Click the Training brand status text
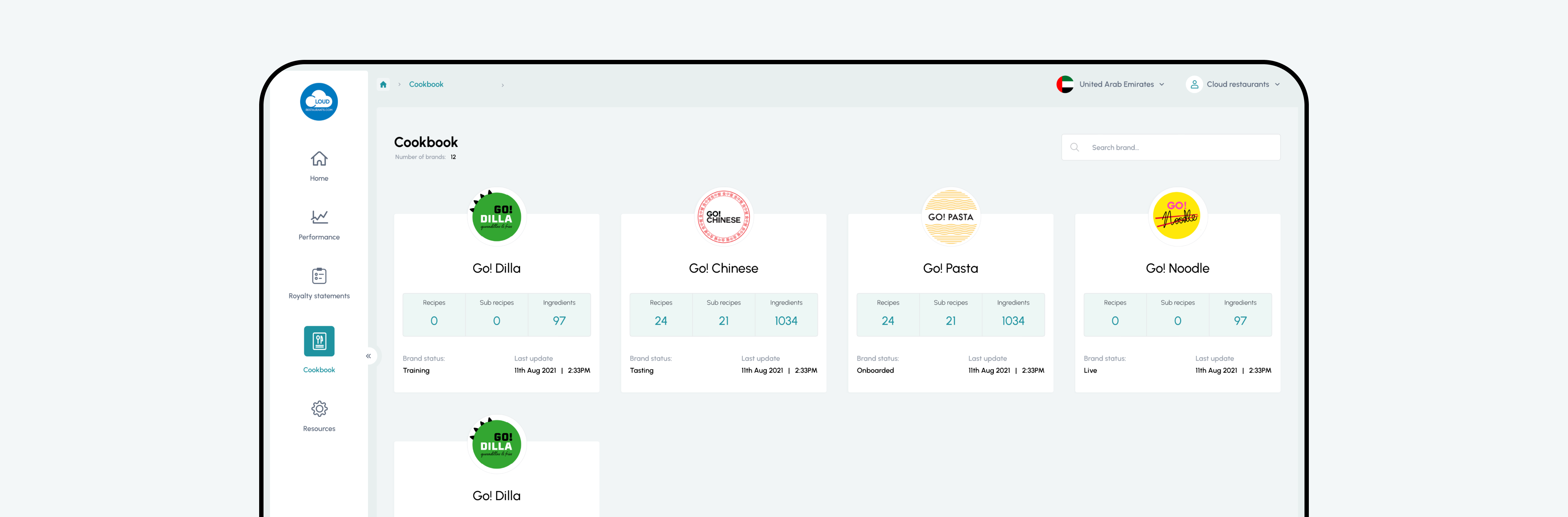Viewport: 1568px width, 517px height. tap(416, 370)
